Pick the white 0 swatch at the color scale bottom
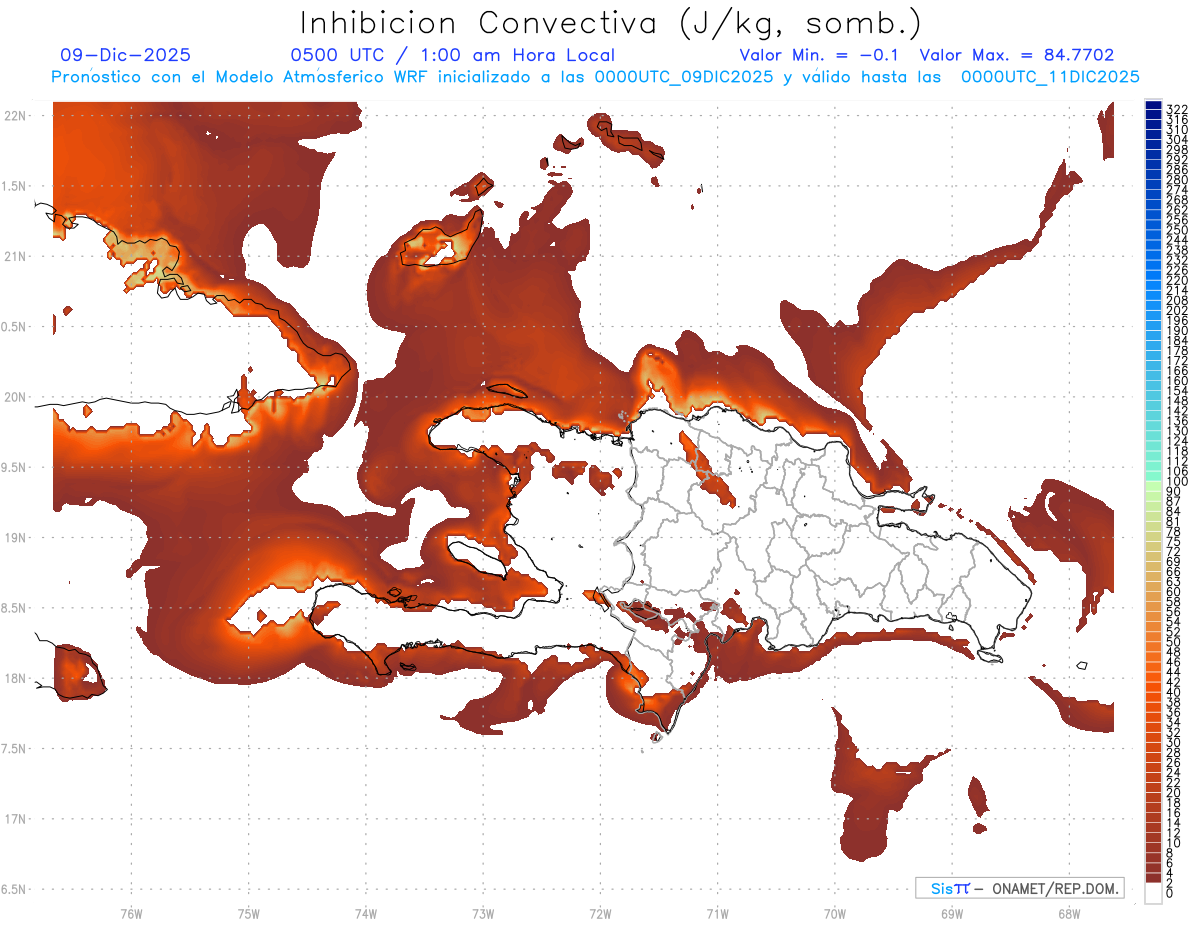The image size is (1200, 927). click(1153, 892)
